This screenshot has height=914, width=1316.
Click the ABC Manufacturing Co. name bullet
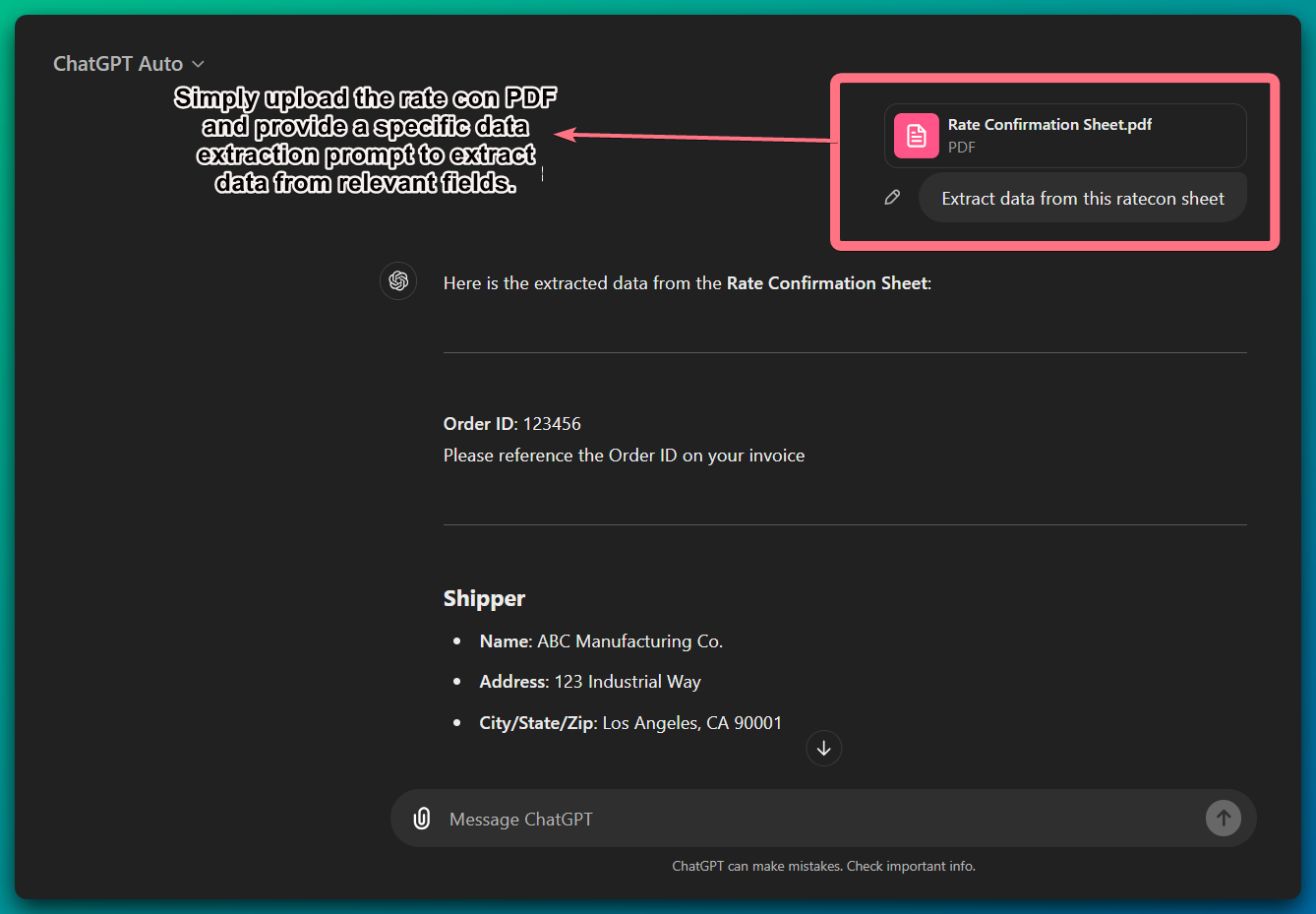[600, 640]
